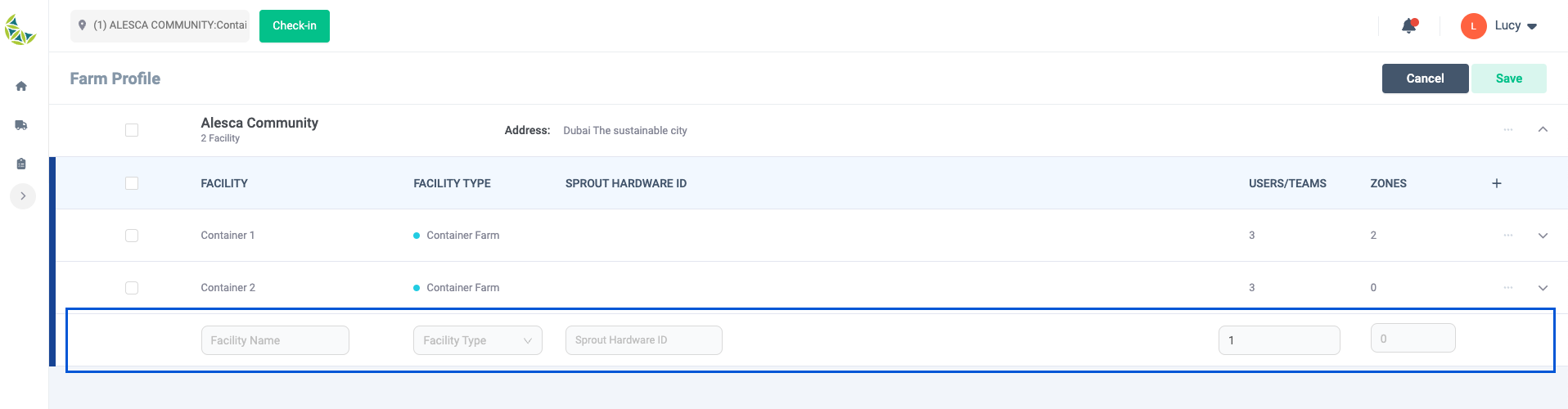The image size is (1568, 409).
Task: Open more options for Container 2
Action: point(1508,288)
